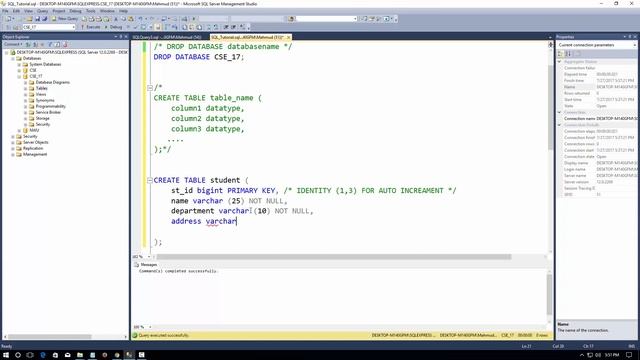Open the Query menu
640x360 pixels.
(x=42, y=11)
